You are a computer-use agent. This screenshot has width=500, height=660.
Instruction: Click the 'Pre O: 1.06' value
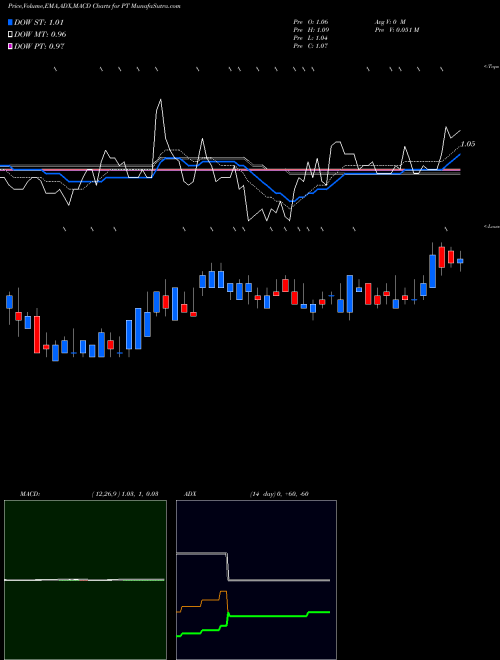311,22
